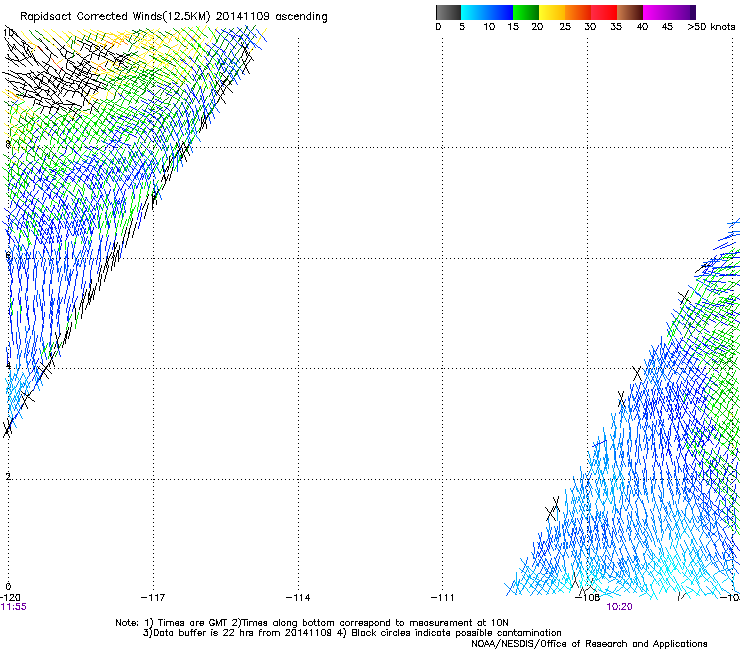Click the colorbar scale label '35'

coord(616,27)
